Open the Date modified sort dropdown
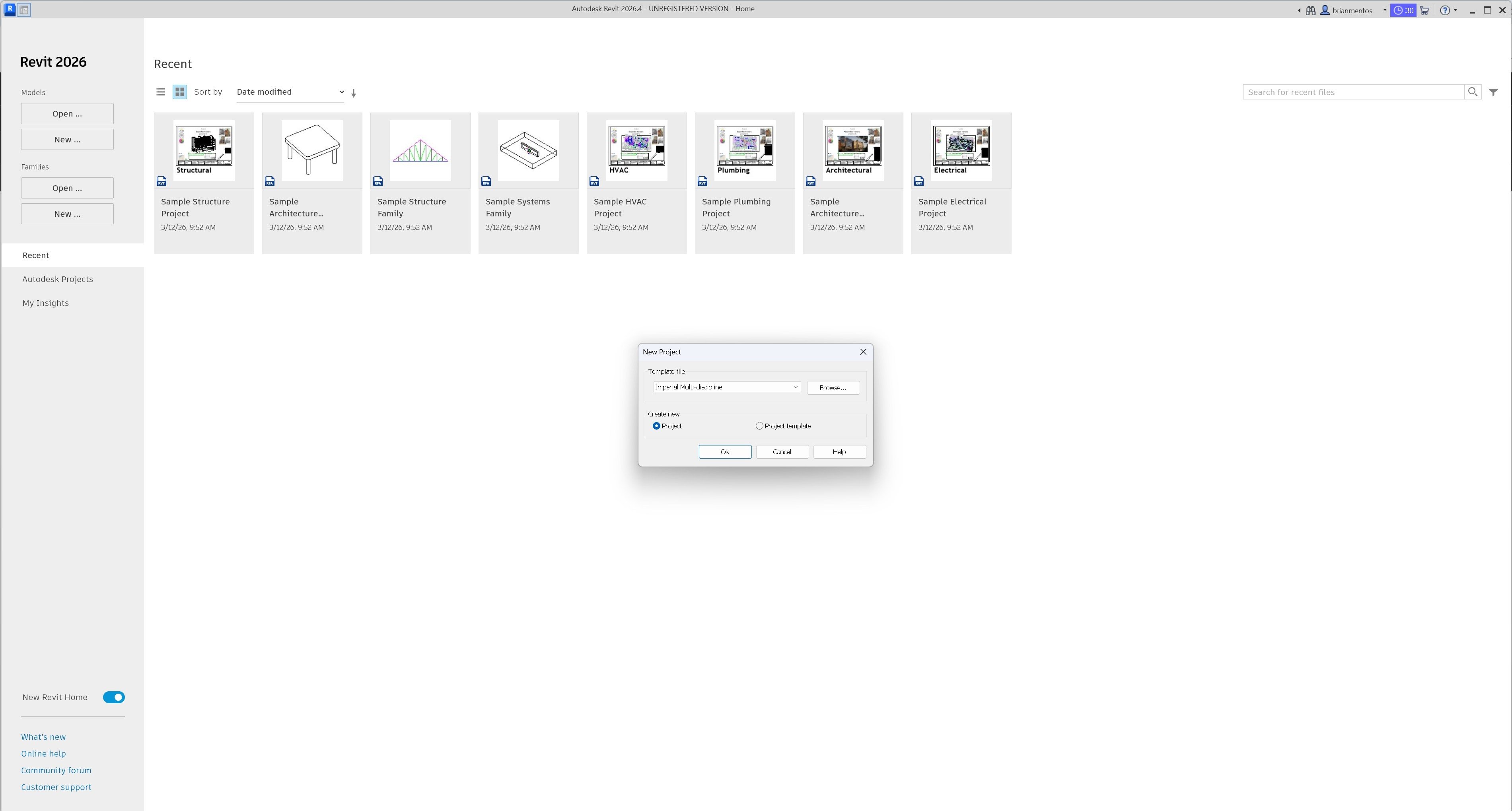Screen dimensions: 1512x811 point(290,92)
